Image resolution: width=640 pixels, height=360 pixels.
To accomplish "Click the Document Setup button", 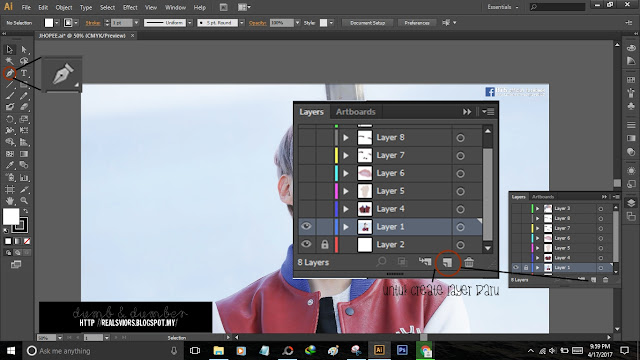I will pyautogui.click(x=368, y=23).
